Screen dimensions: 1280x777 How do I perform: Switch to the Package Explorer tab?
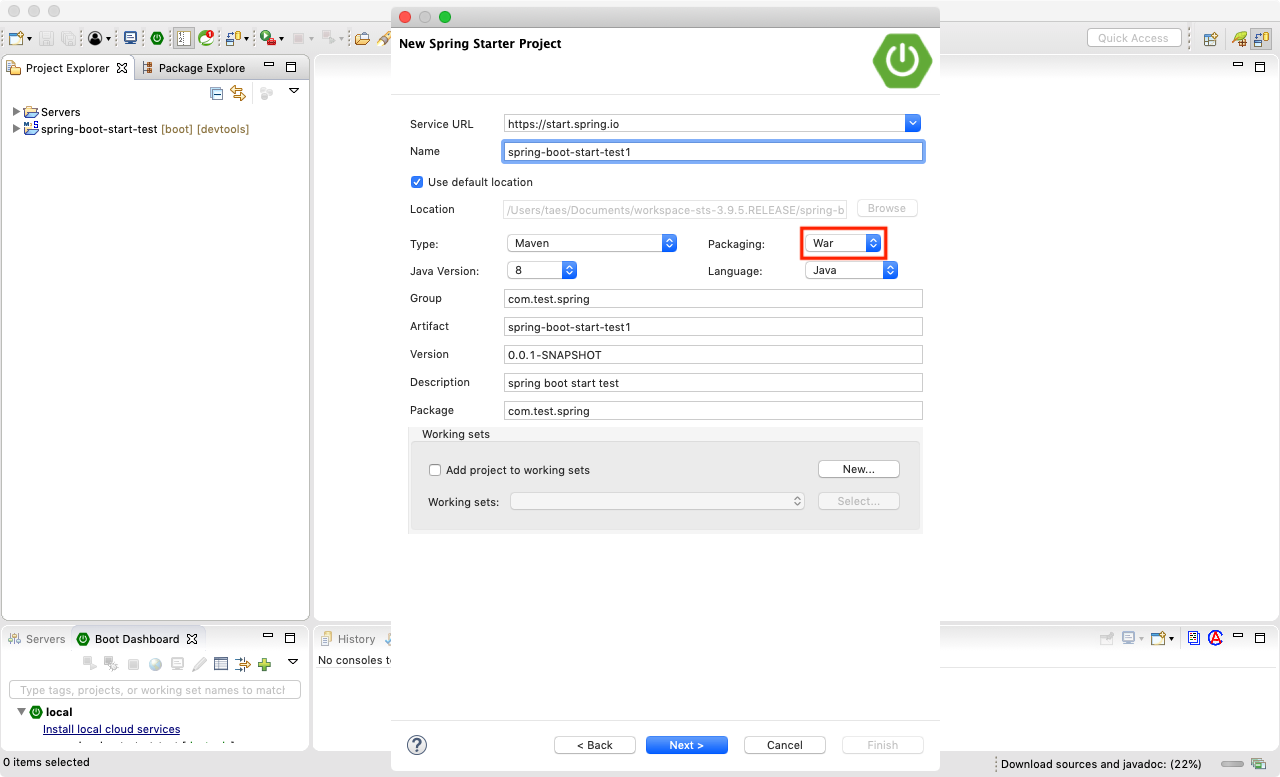pyautogui.click(x=200, y=68)
